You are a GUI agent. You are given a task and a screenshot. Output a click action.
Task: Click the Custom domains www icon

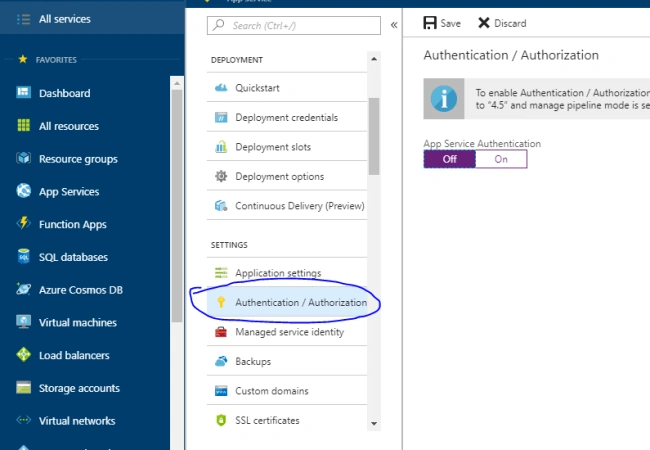coord(221,391)
